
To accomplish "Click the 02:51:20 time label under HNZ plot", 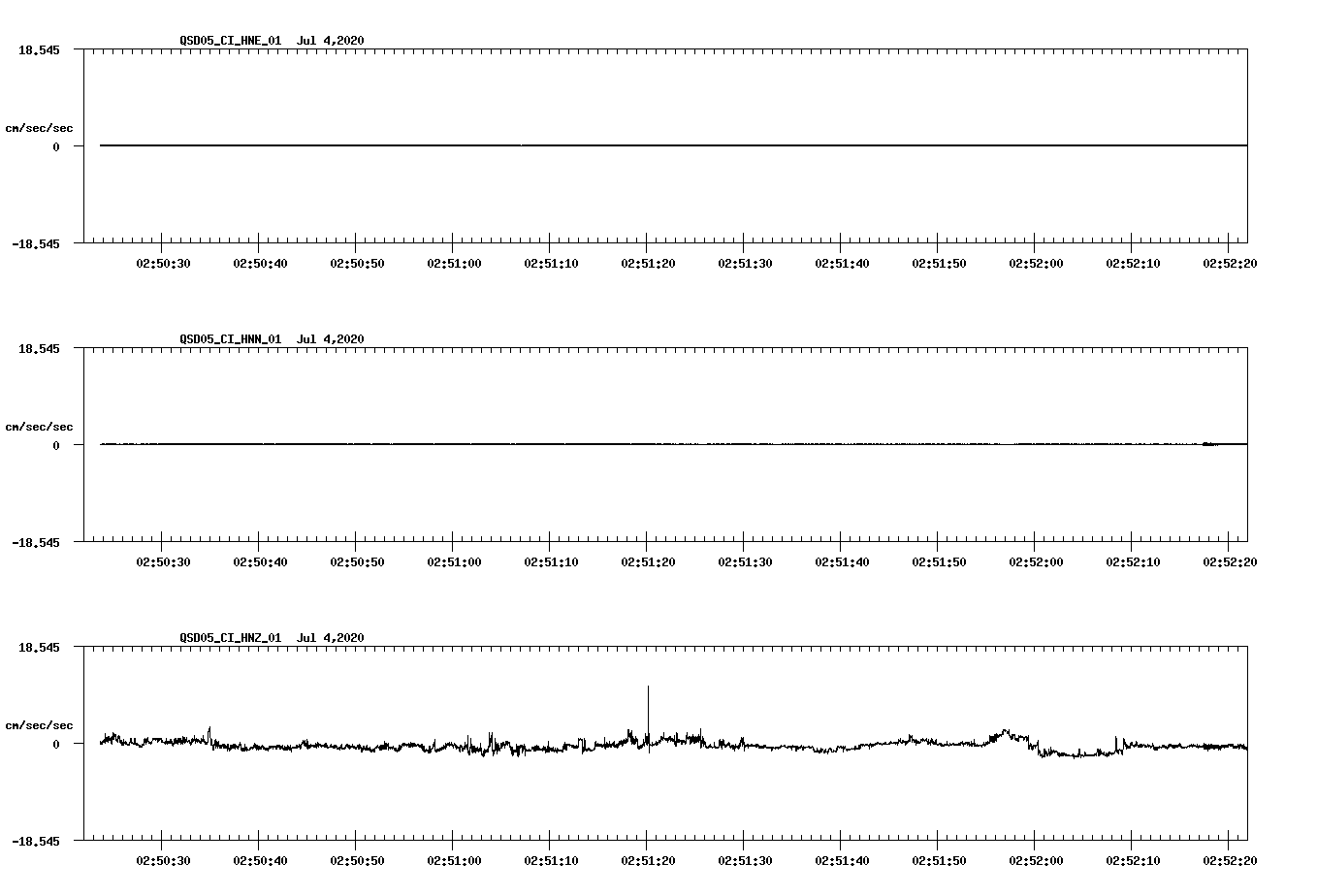I will tap(648, 861).
